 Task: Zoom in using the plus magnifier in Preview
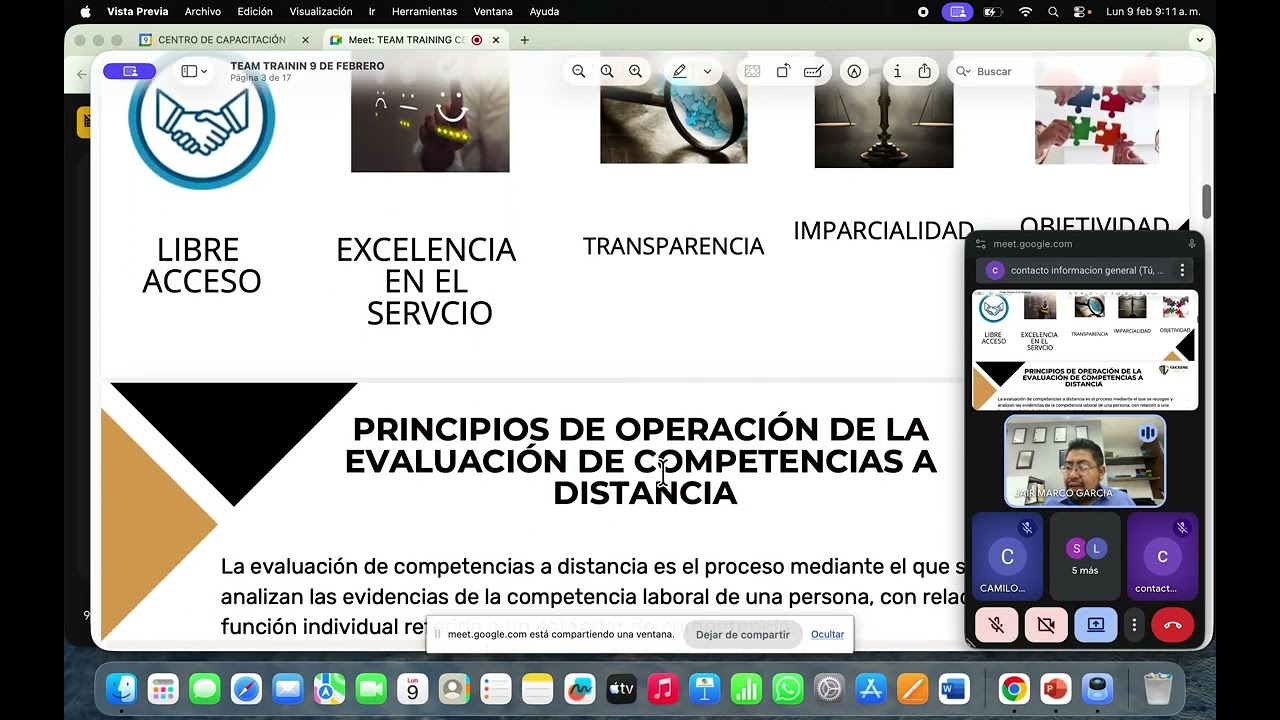635,71
